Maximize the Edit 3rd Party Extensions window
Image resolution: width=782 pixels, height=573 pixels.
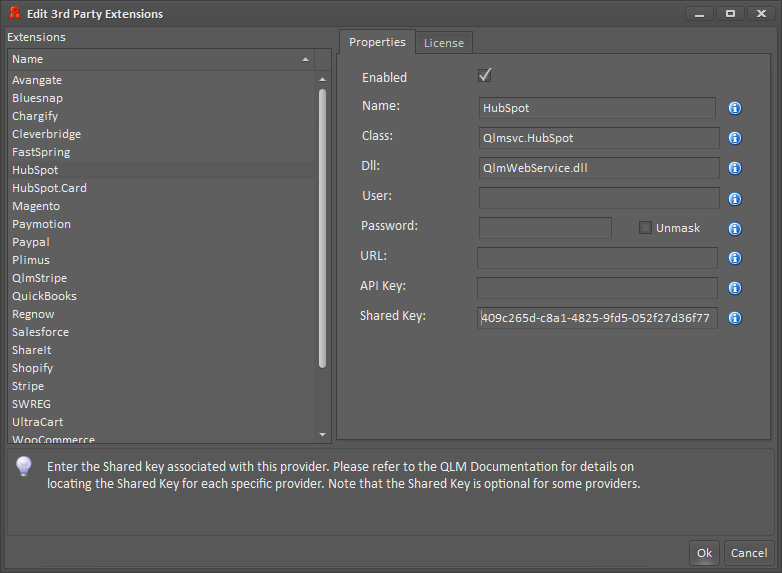730,14
